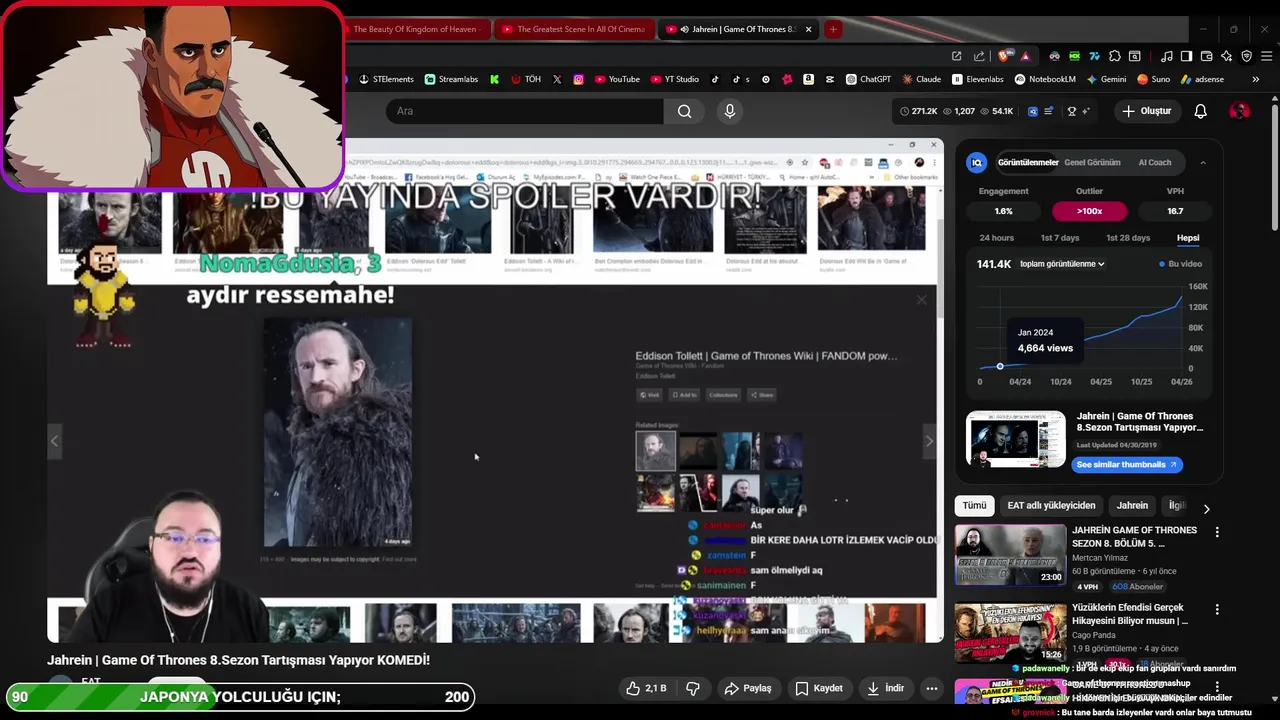Viewport: 1280px width, 720px height.
Task: Select the Hepsi time range
Action: point(1188,238)
